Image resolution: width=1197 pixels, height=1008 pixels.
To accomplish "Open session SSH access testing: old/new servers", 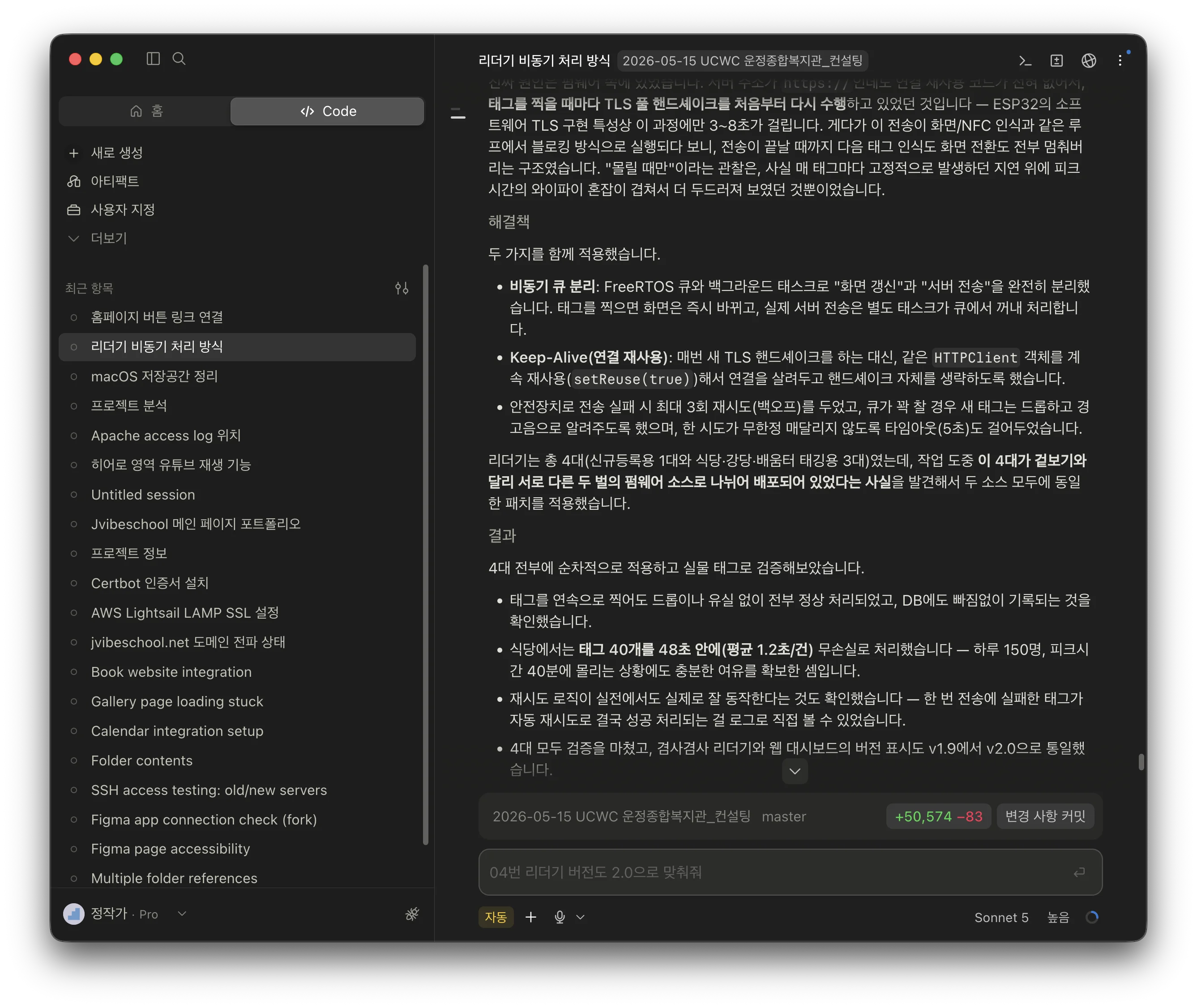I will pos(237,790).
